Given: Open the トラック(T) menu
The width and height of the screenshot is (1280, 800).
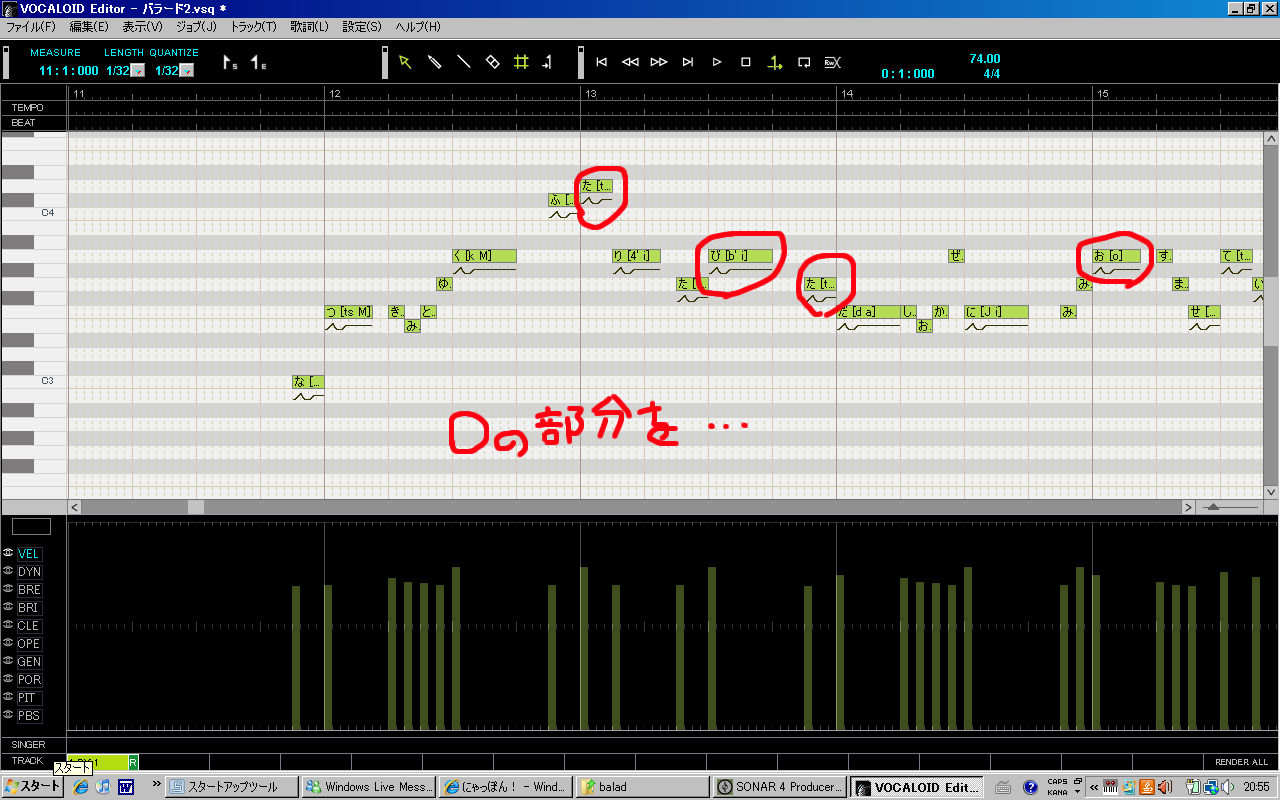Looking at the screenshot, I should click(255, 27).
